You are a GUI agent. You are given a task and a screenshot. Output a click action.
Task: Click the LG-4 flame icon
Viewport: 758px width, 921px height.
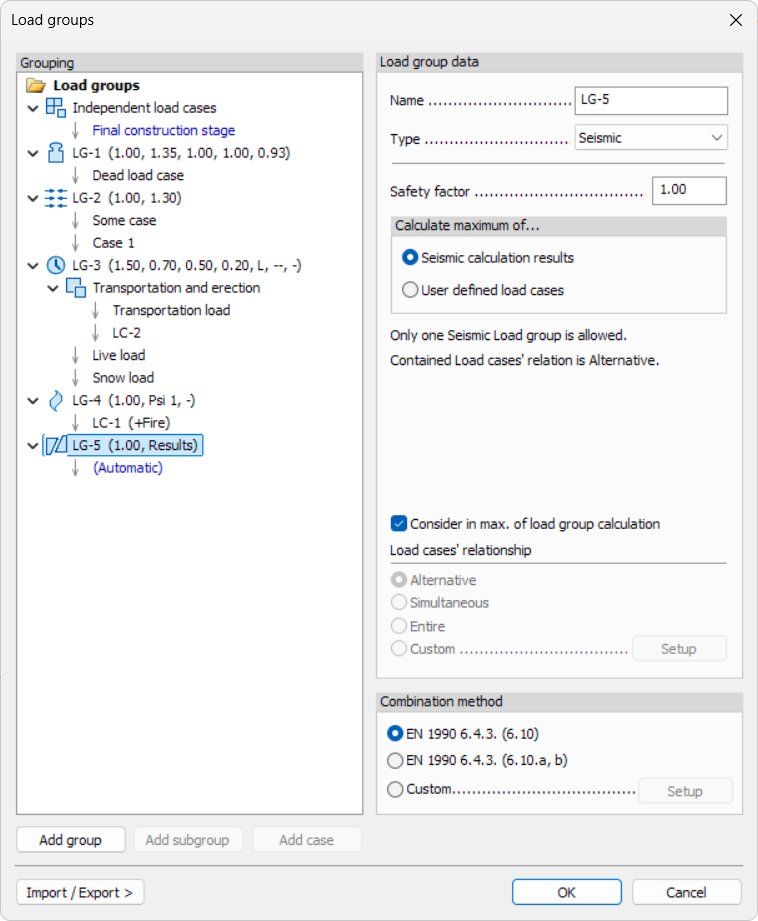(x=56, y=400)
